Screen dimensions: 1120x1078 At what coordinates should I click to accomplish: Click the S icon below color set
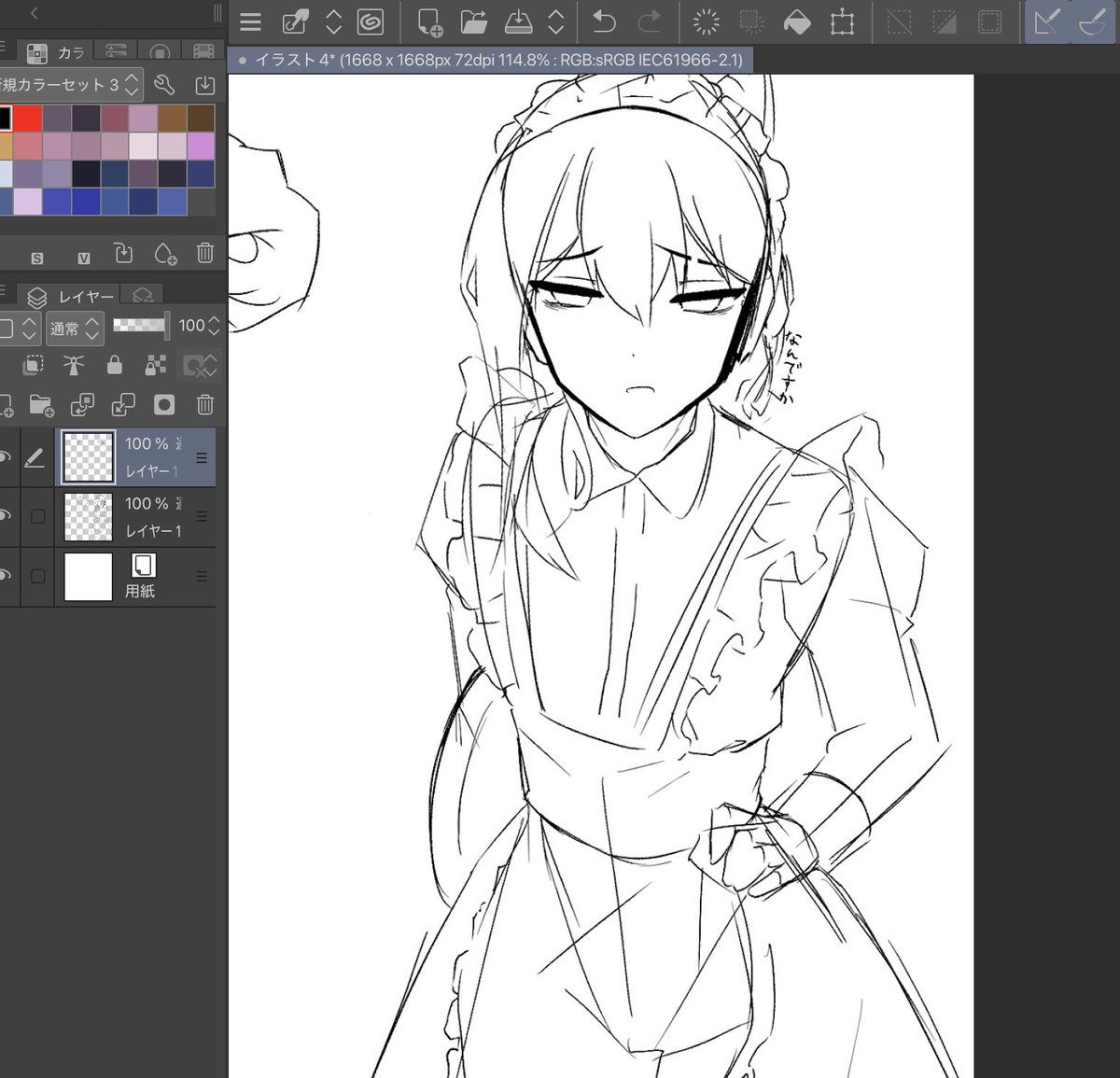pyautogui.click(x=37, y=258)
